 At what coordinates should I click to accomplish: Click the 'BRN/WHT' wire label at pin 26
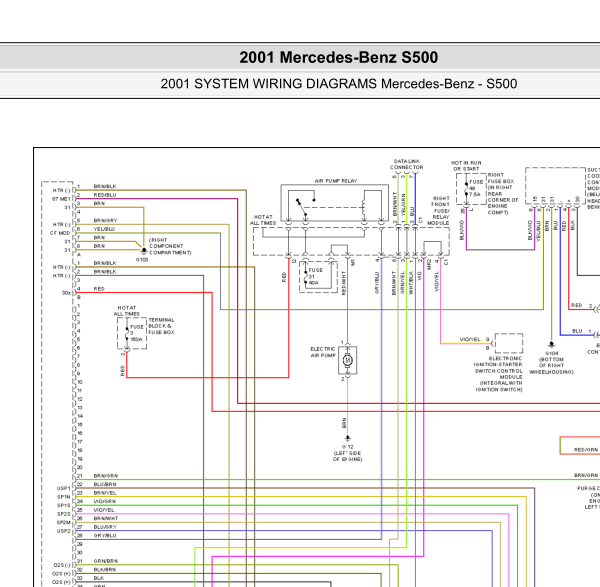106,518
